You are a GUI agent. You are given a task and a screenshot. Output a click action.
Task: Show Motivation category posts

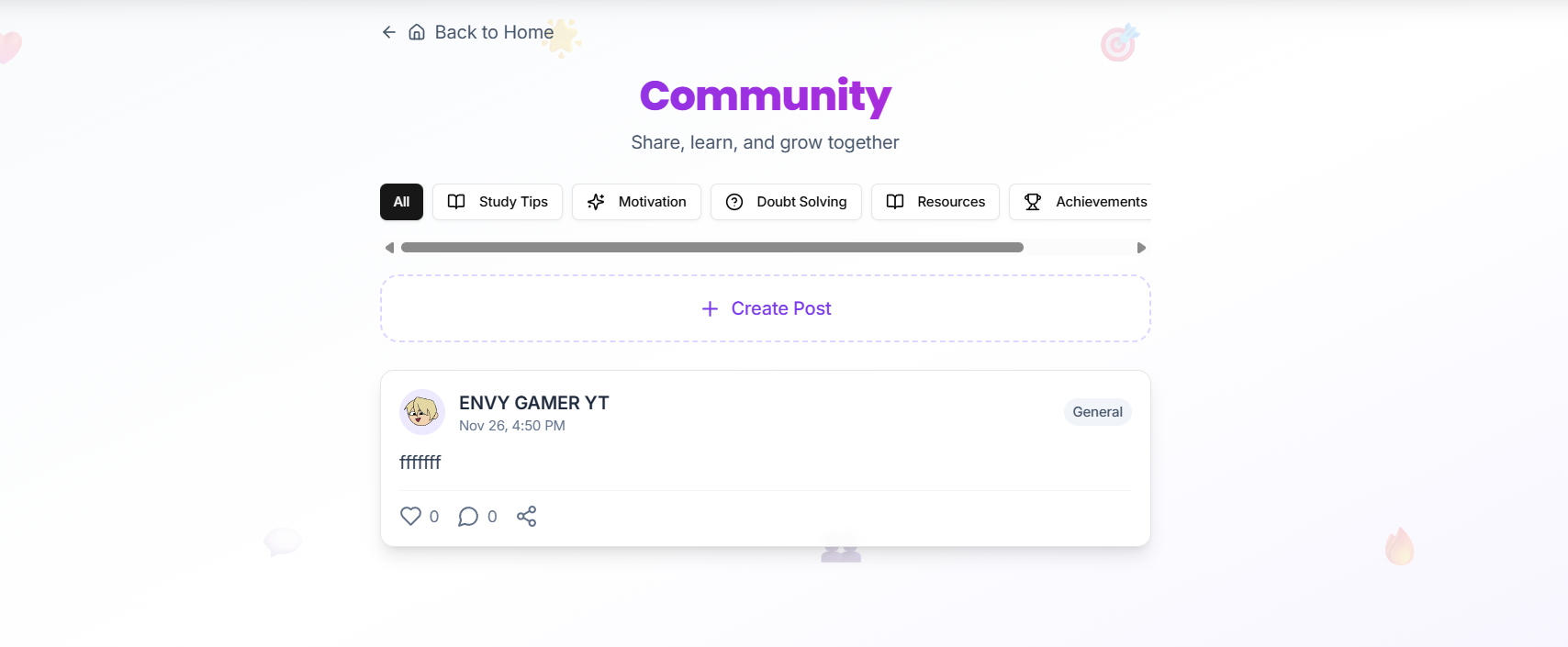636,202
